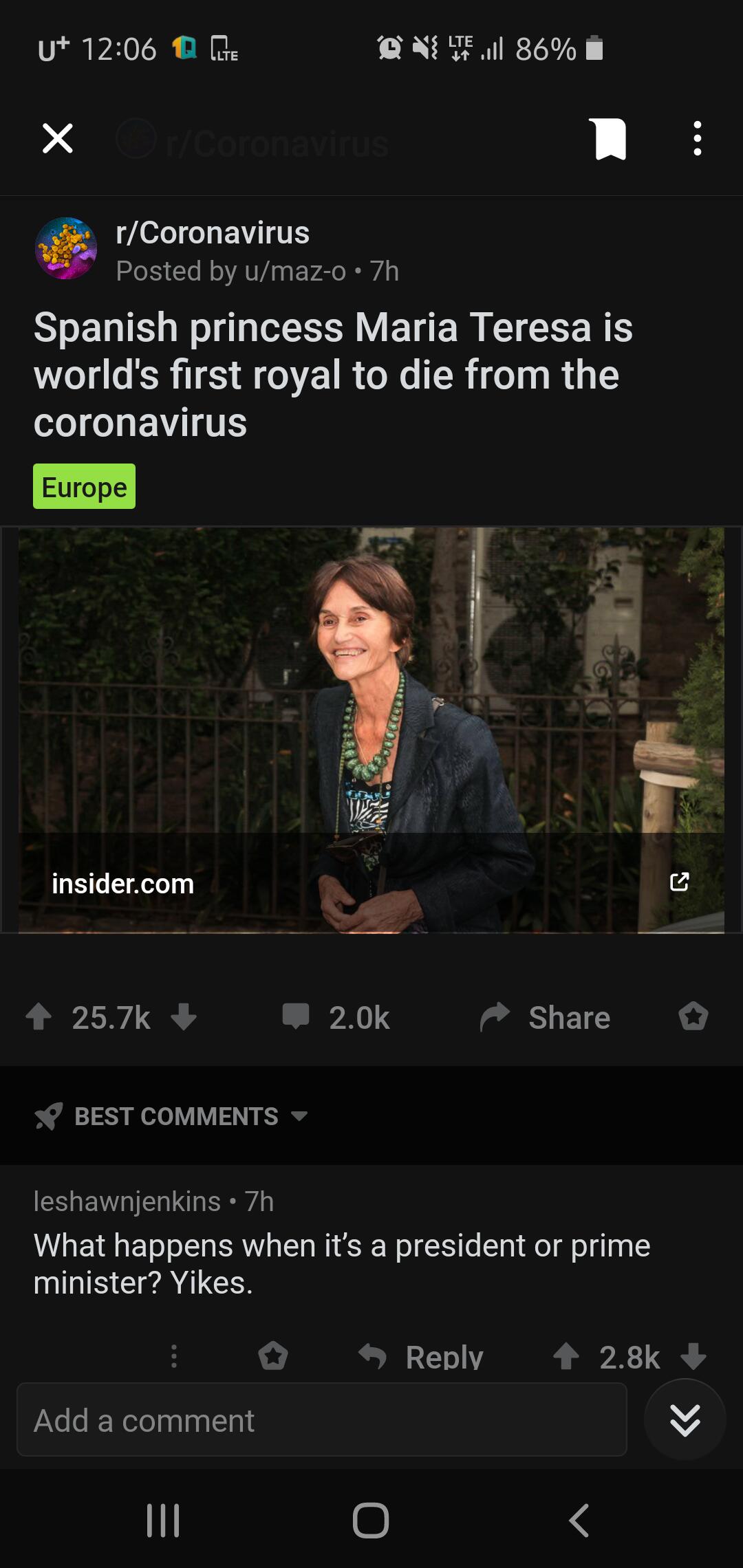Open the post's comments via speech bubble icon
This screenshot has width=743, height=1568.
pyautogui.click(x=296, y=1016)
